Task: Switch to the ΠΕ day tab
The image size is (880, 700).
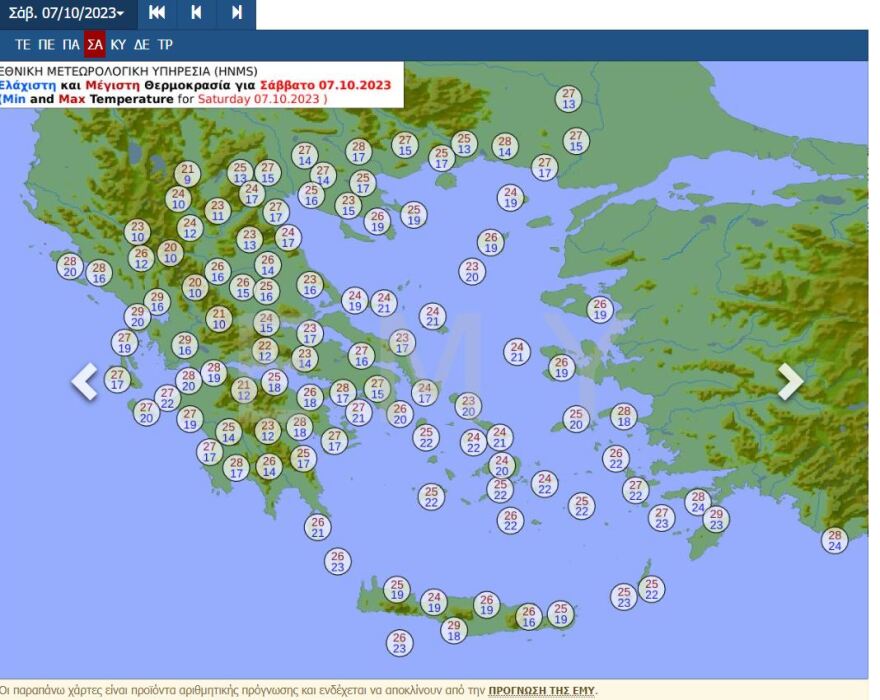Action: click(47, 45)
